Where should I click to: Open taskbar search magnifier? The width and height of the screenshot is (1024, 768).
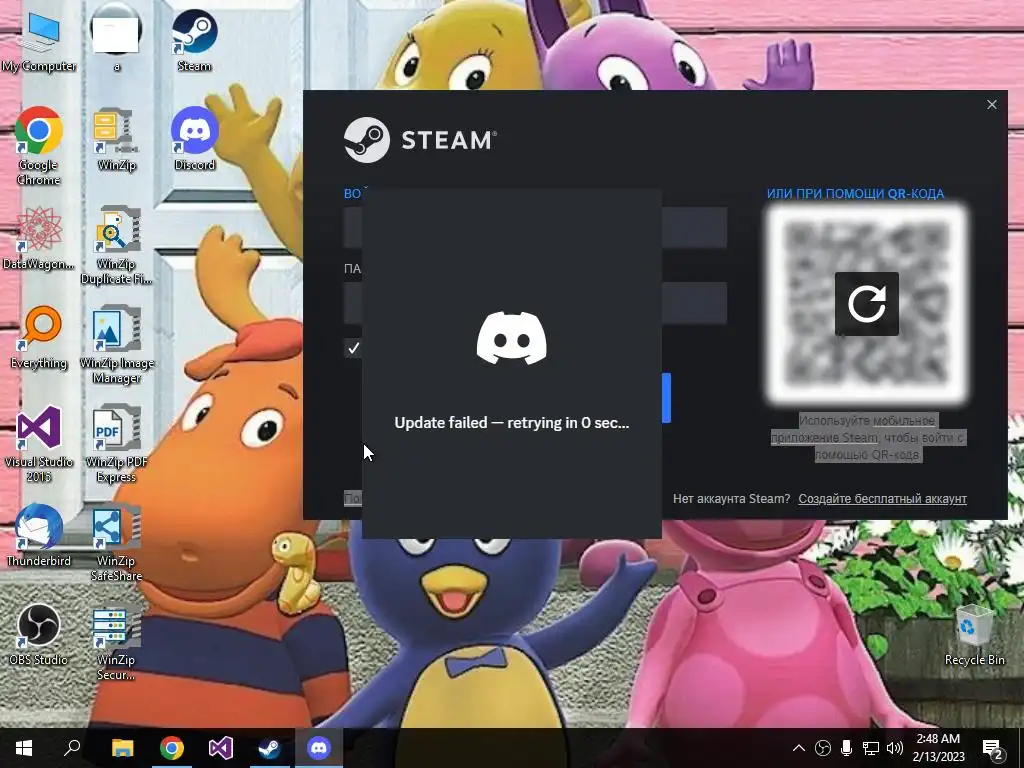72,748
